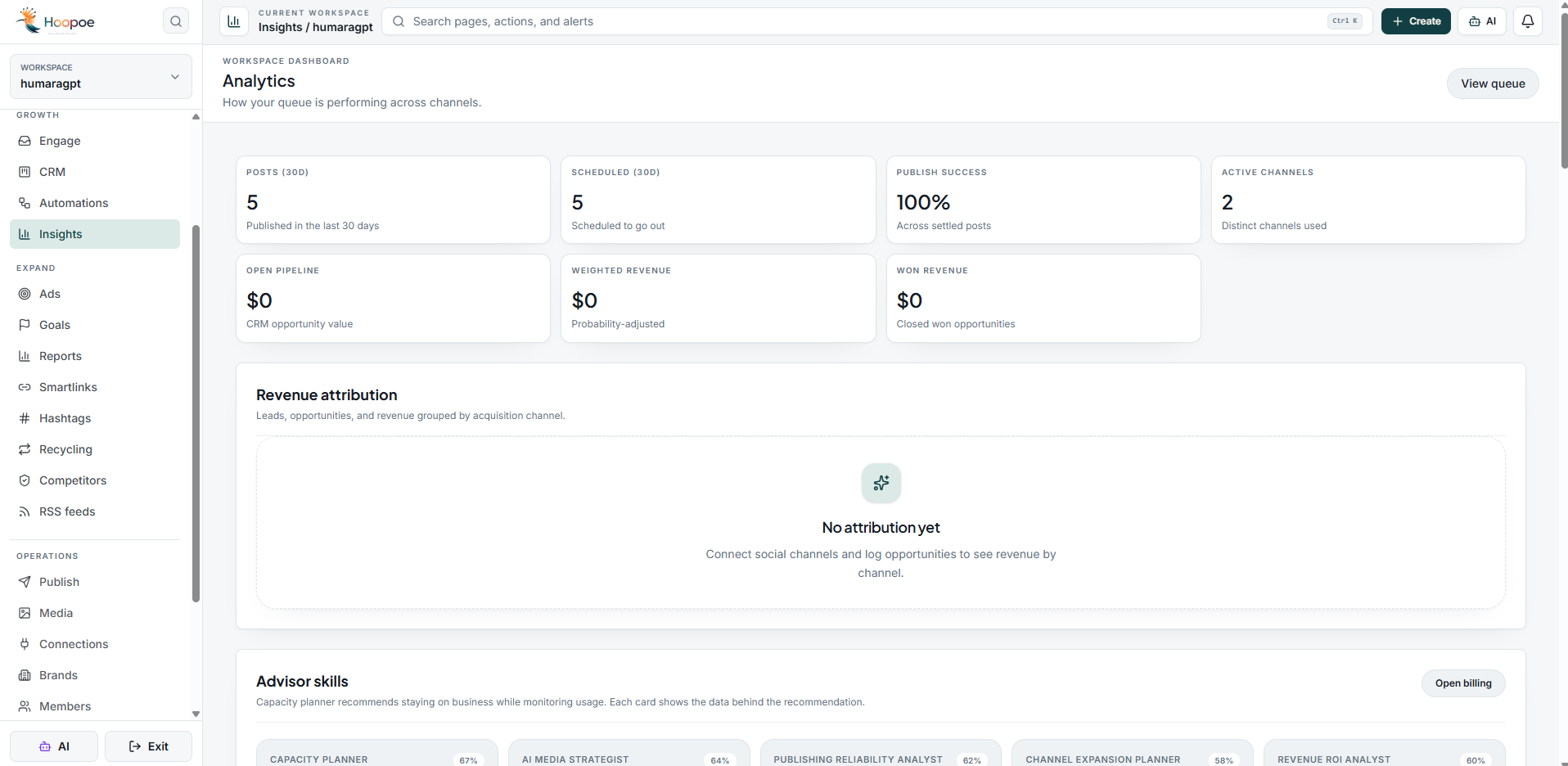The image size is (1568, 766).
Task: Click the Publishing Reliability Analyst card
Action: coord(881,753)
